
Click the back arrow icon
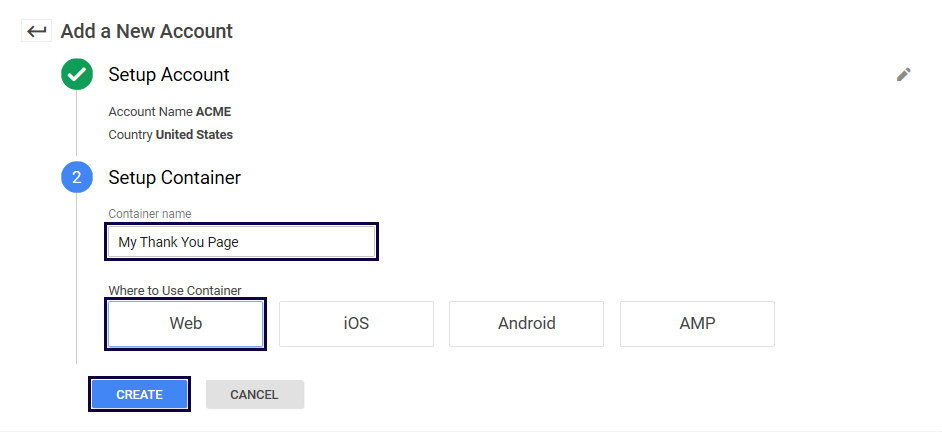pyautogui.click(x=37, y=31)
